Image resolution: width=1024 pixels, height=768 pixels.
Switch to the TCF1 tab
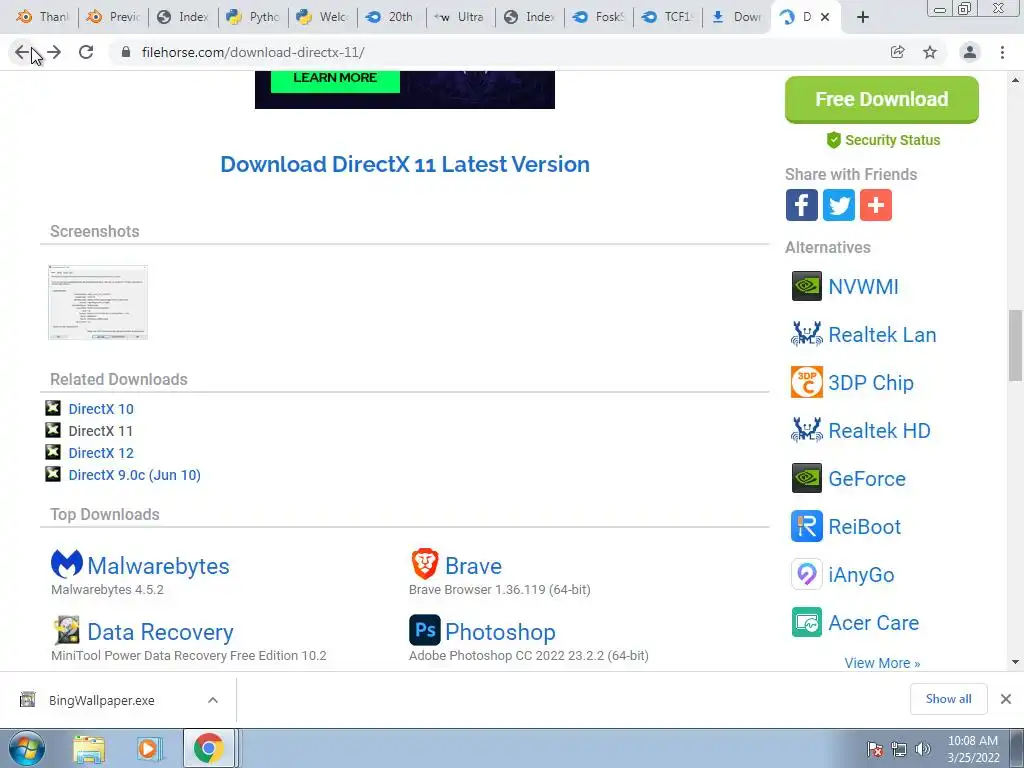(668, 17)
